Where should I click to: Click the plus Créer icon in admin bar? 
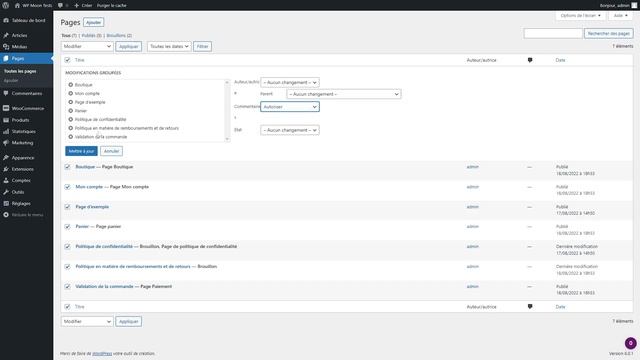pos(76,5)
